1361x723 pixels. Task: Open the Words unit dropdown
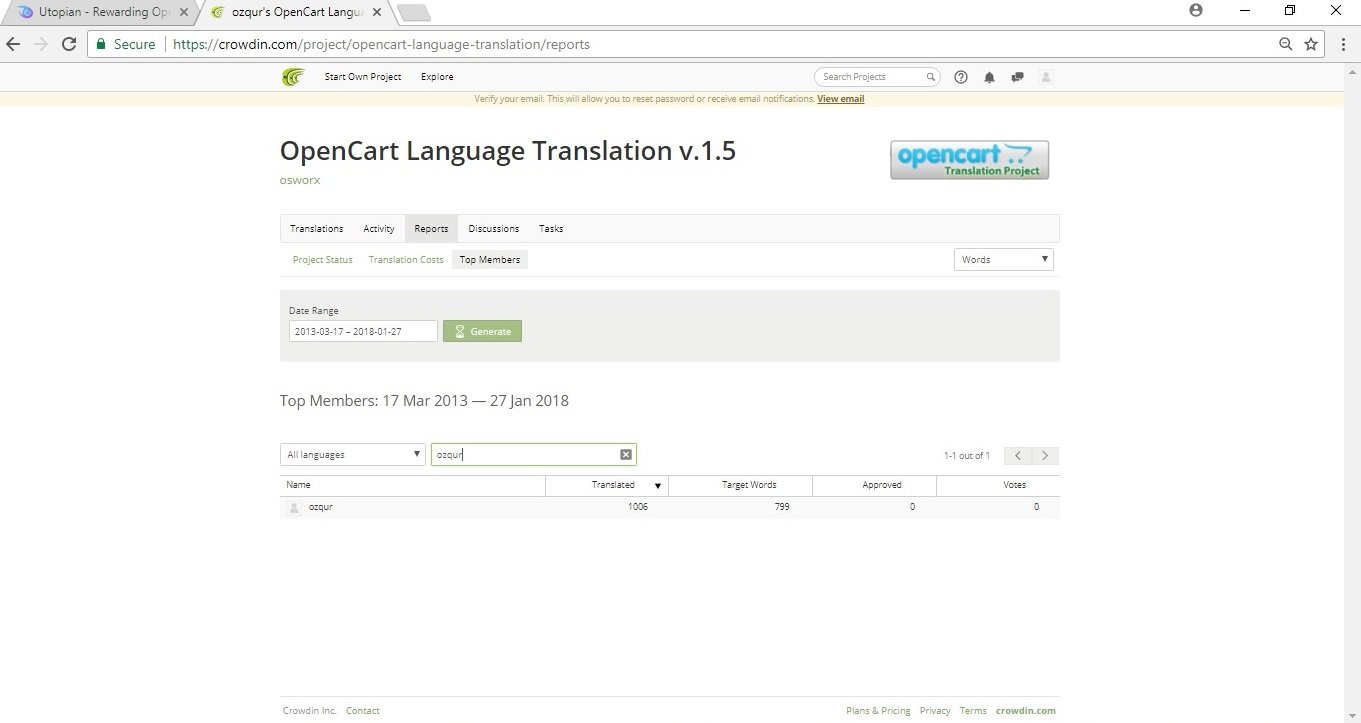point(1004,260)
